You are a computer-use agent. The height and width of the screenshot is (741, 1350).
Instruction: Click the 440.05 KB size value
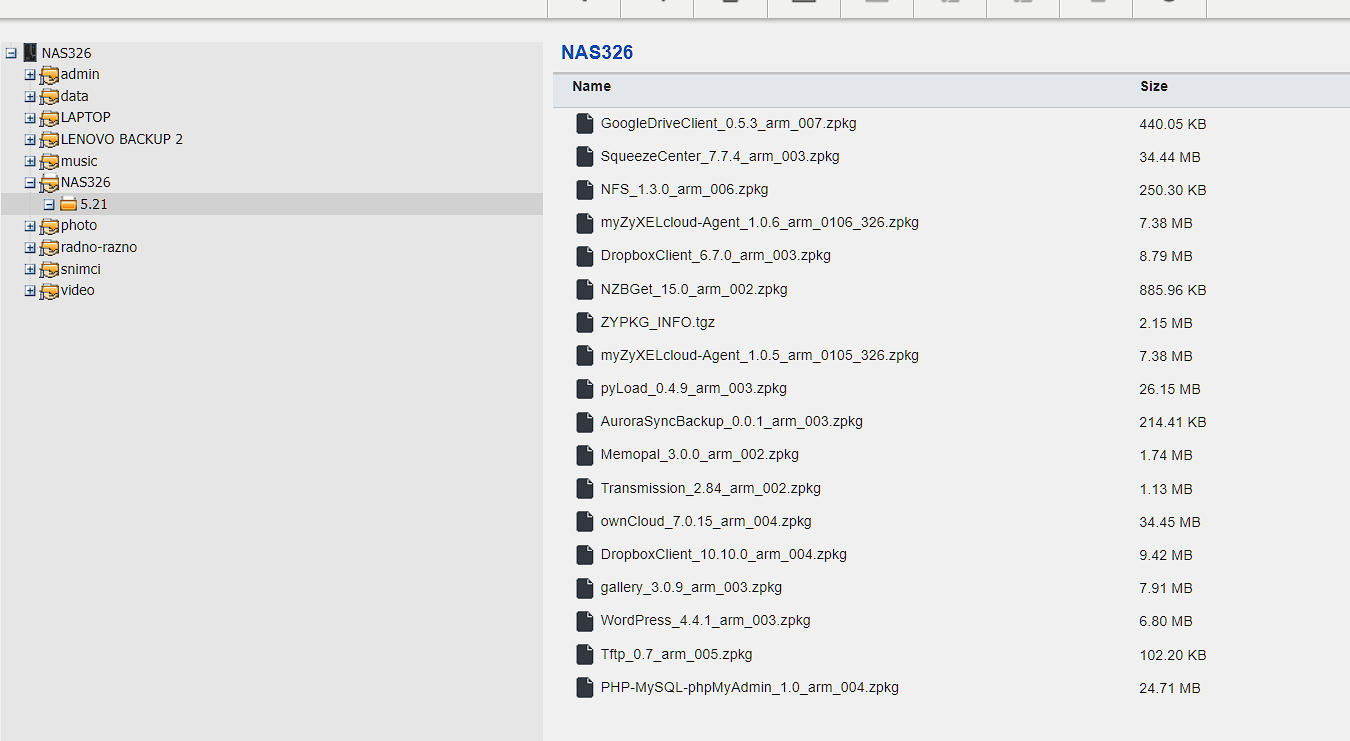[x=1173, y=124]
